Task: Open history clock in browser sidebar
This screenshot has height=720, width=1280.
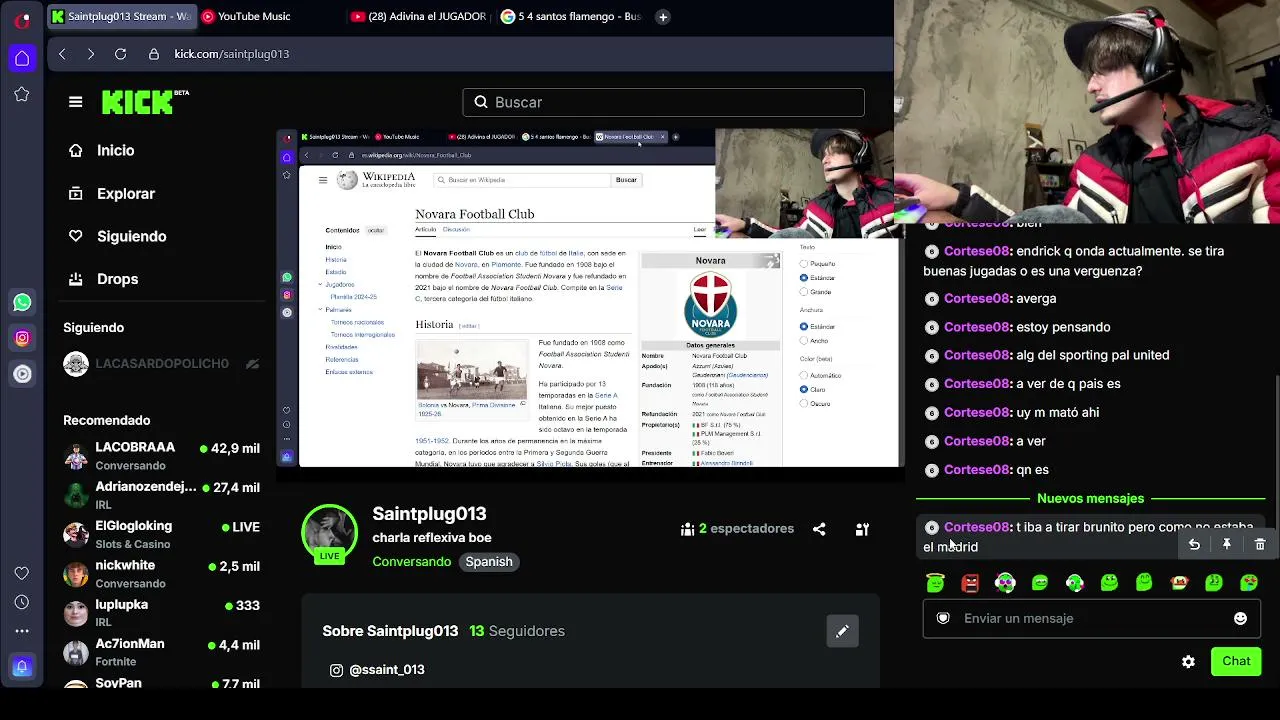Action: [x=22, y=602]
